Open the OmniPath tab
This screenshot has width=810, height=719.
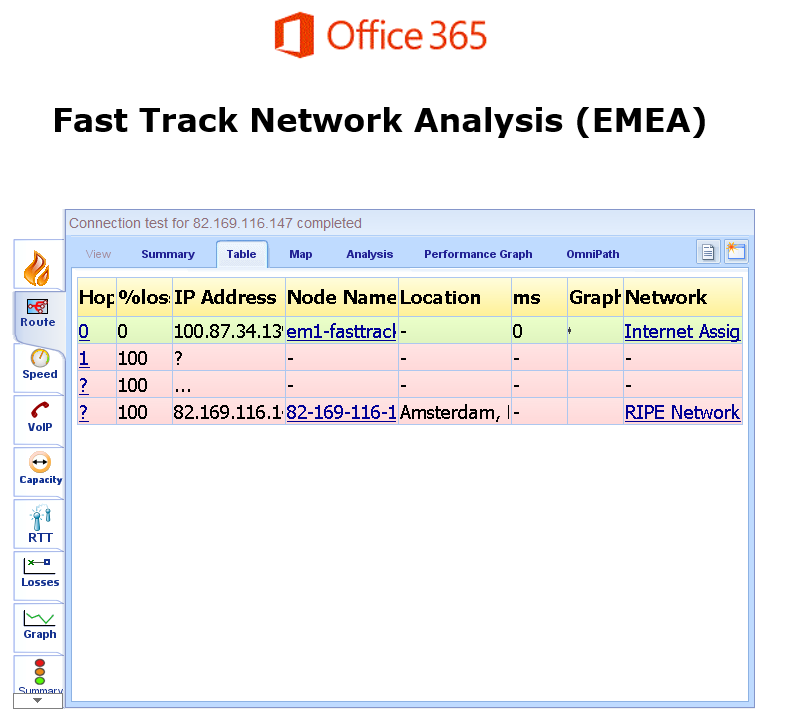592,254
